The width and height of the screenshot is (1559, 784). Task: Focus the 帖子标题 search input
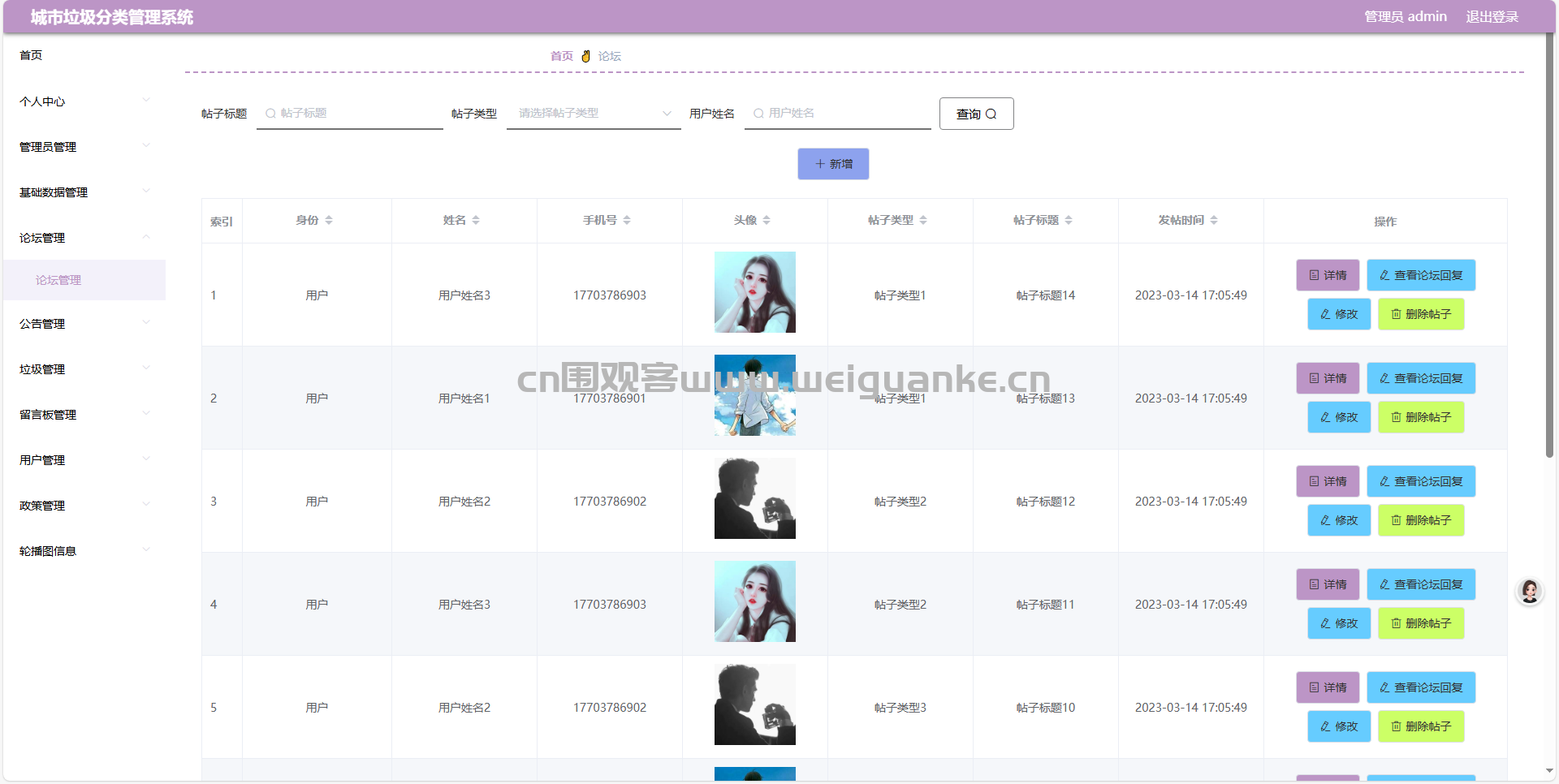click(x=350, y=114)
